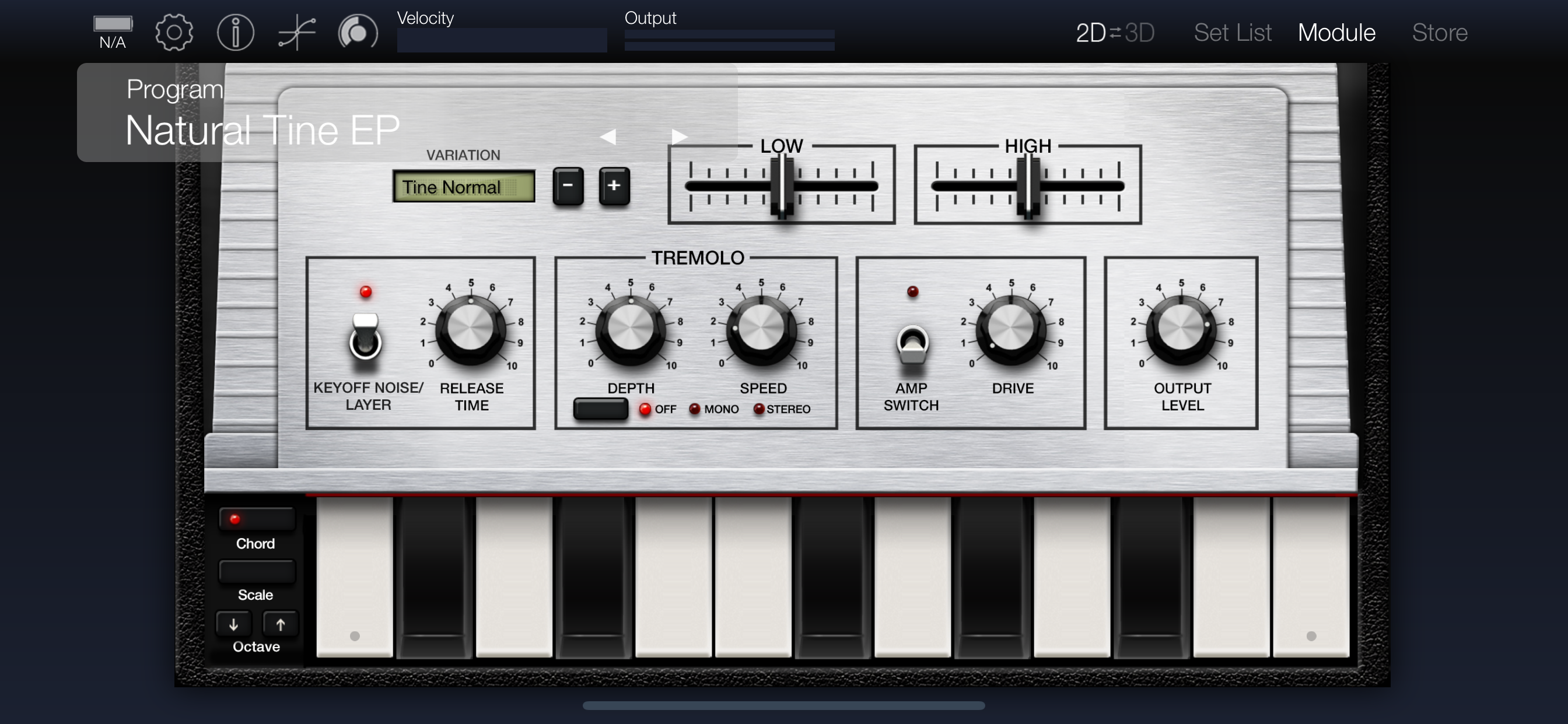Image resolution: width=1568 pixels, height=724 pixels.
Task: Shift octave down with down arrow
Action: (234, 624)
